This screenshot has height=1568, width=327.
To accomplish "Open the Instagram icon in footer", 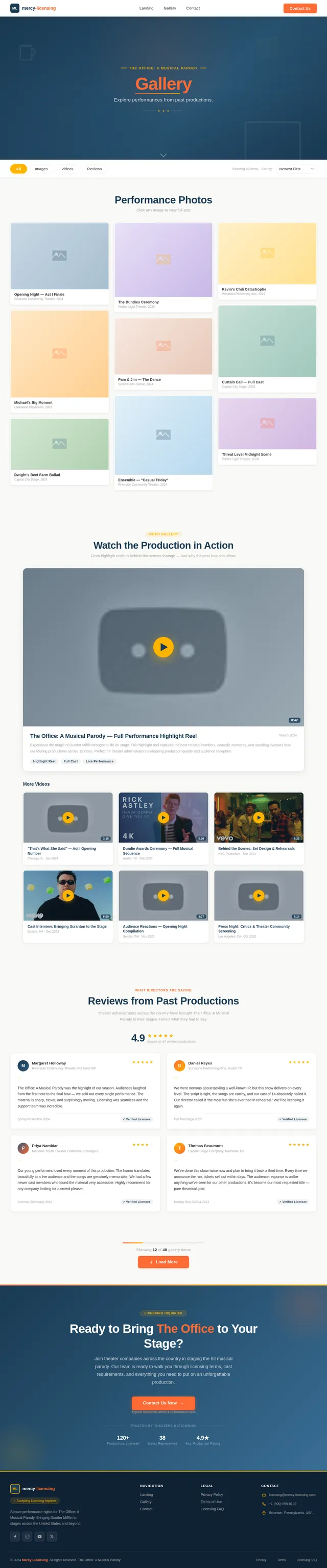I will (28, 1536).
